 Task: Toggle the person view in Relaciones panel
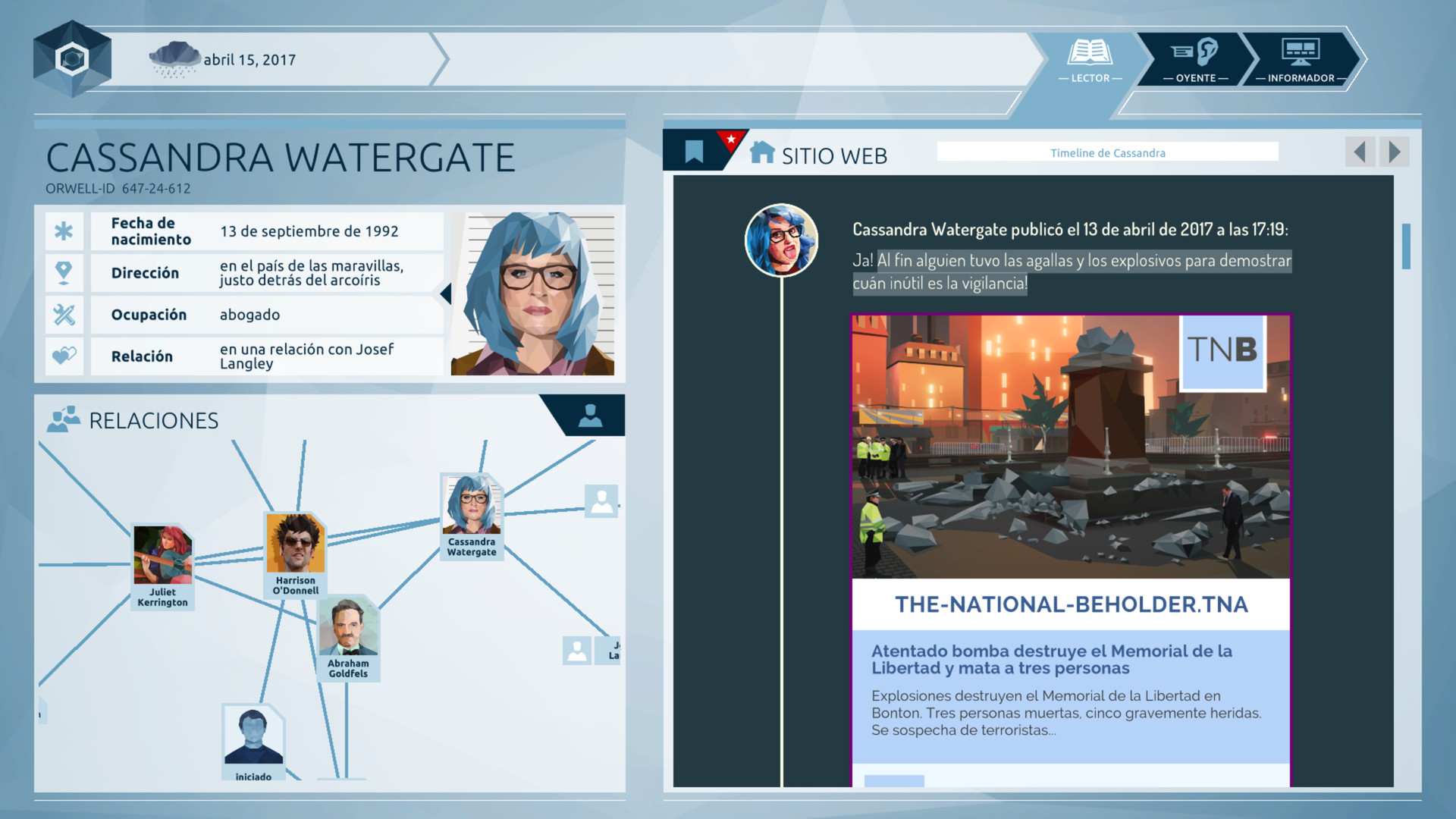tap(590, 416)
